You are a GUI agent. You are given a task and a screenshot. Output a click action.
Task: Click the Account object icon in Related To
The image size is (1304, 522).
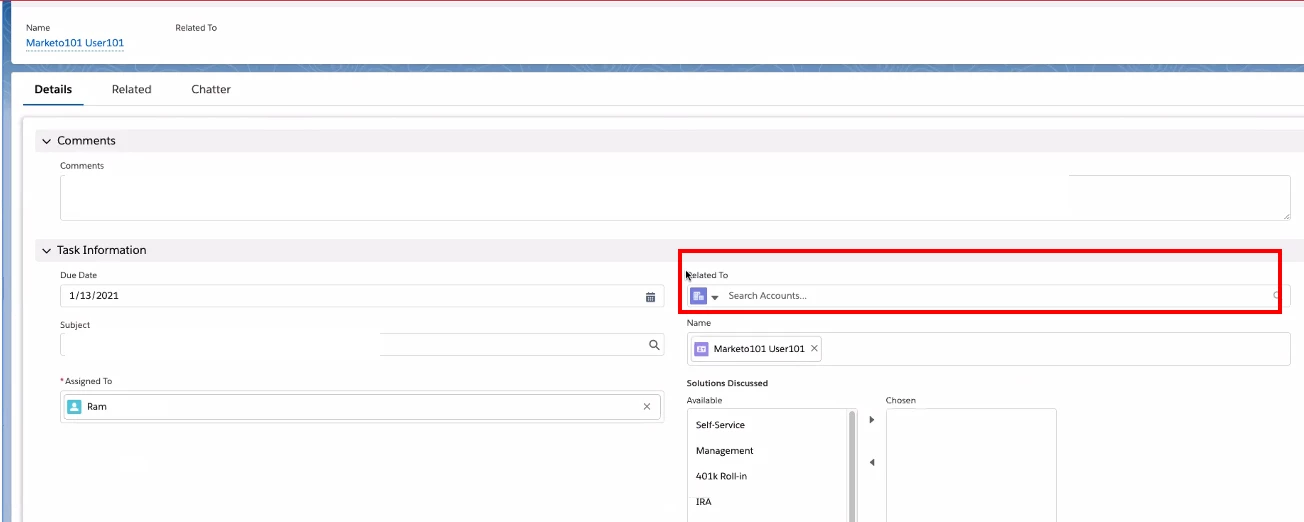(698, 296)
